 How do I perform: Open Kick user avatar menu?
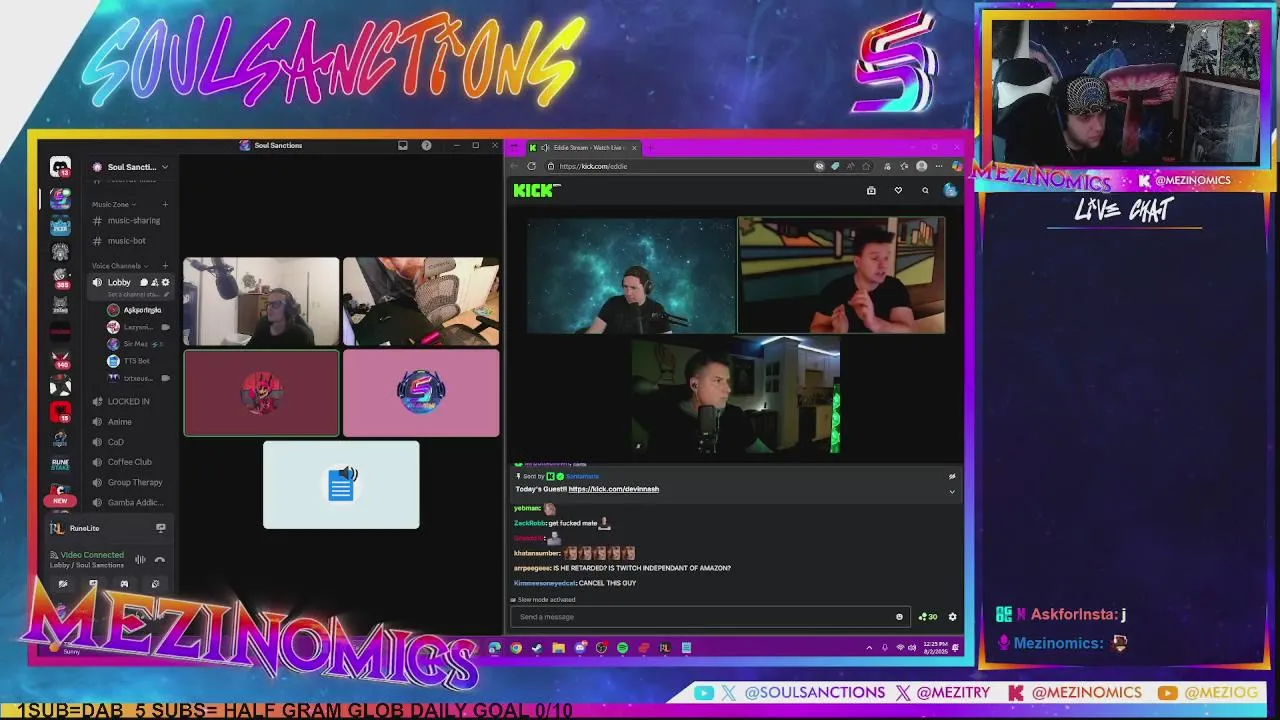point(950,190)
